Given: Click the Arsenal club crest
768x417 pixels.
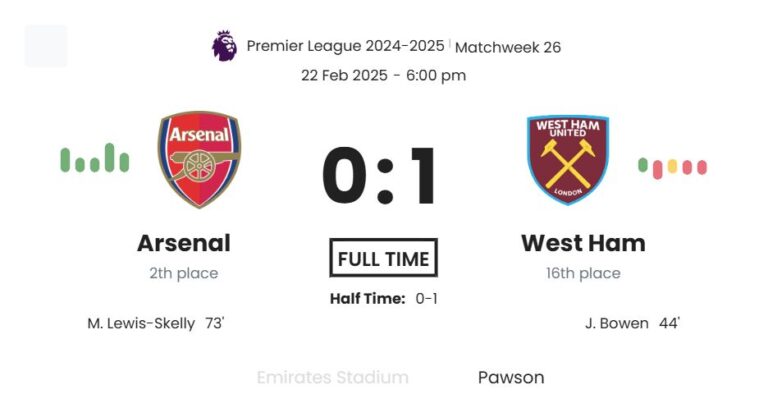Looking at the screenshot, I should coord(199,159).
